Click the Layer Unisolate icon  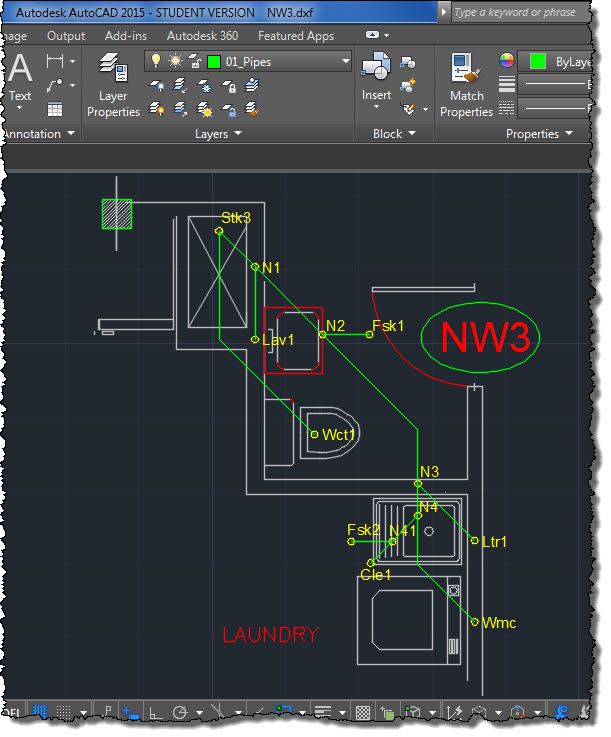click(x=180, y=110)
